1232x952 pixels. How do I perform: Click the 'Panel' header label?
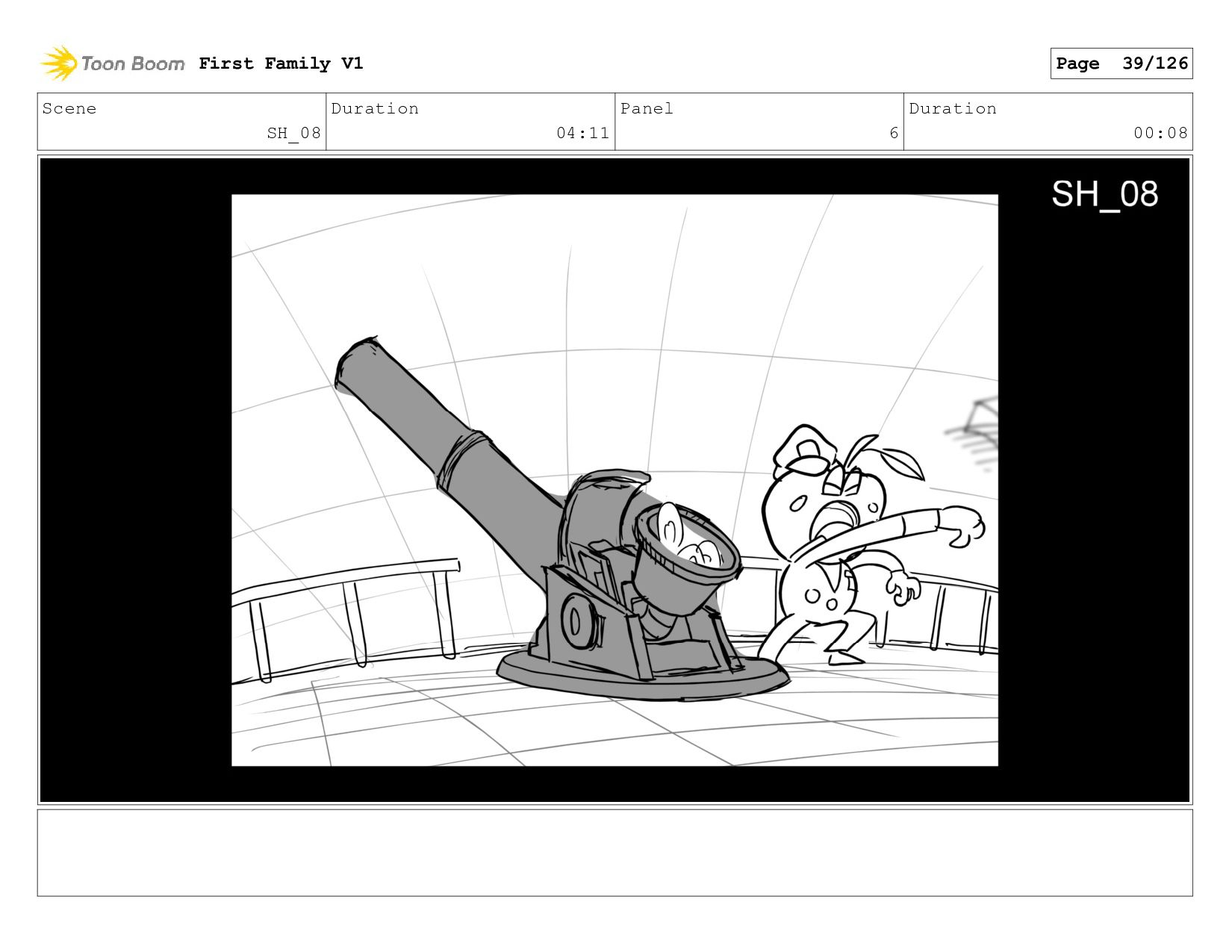[647, 109]
